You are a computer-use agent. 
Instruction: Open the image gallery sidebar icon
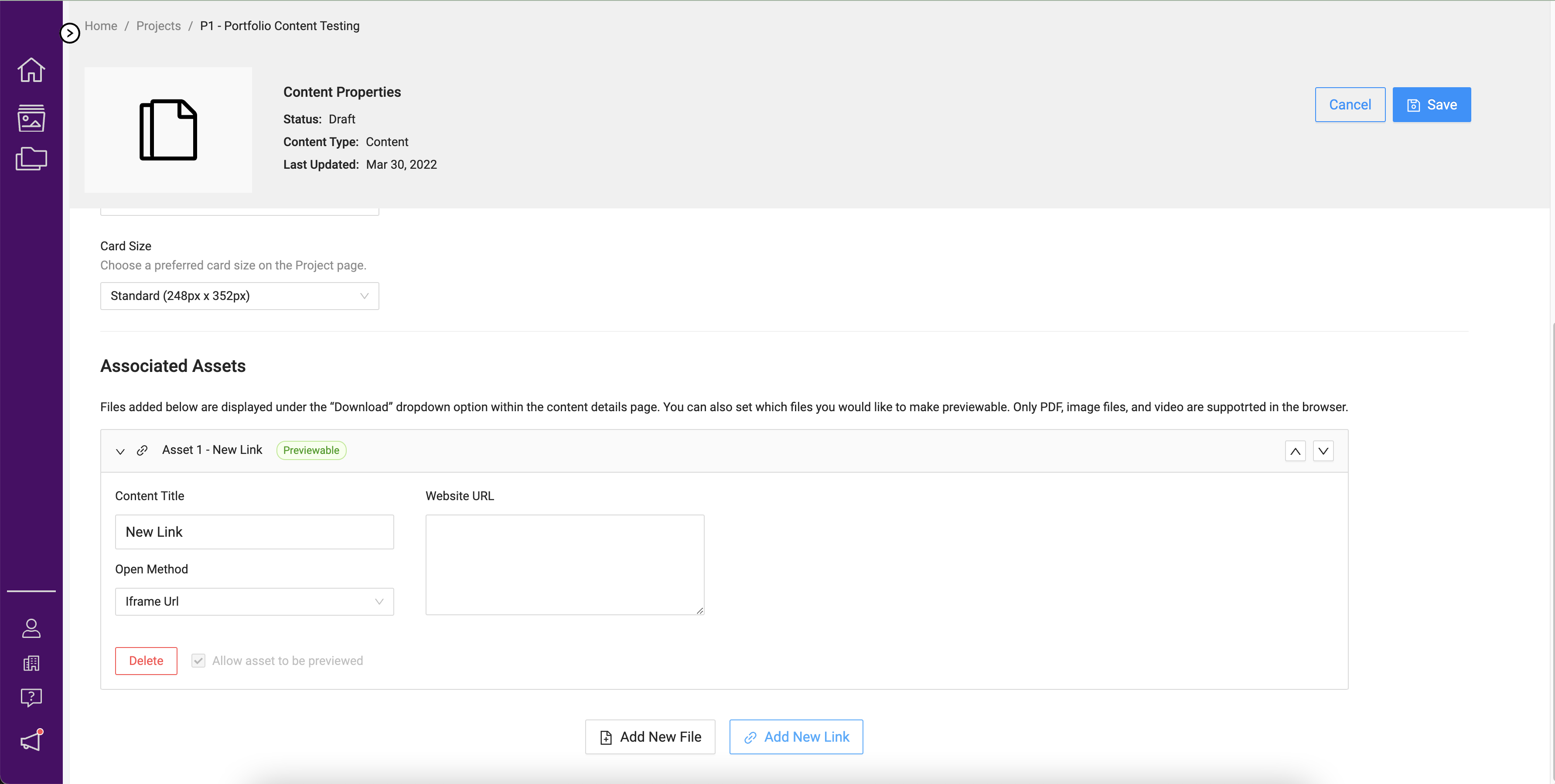[31, 118]
